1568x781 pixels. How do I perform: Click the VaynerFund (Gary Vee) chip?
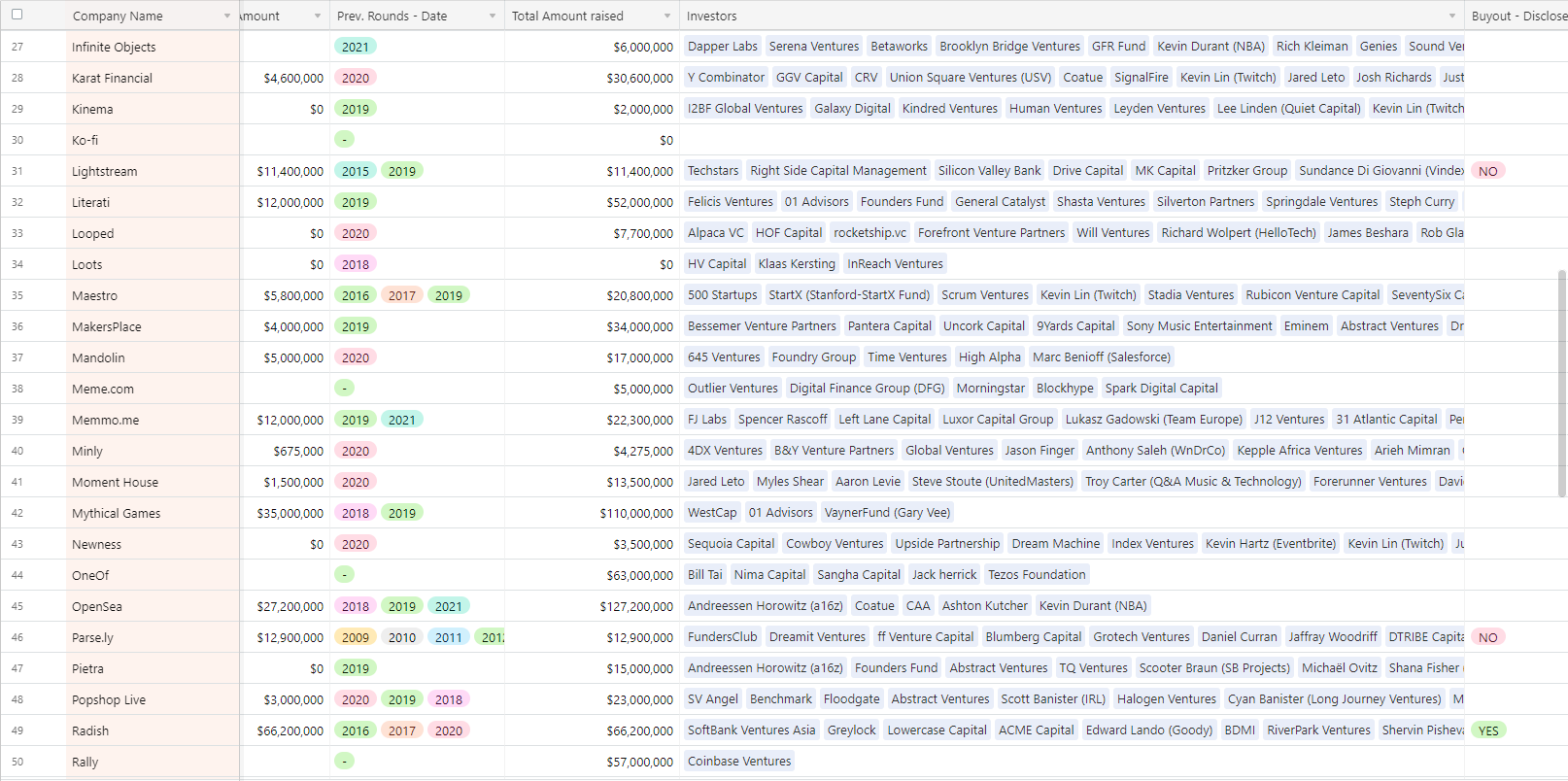pos(887,512)
